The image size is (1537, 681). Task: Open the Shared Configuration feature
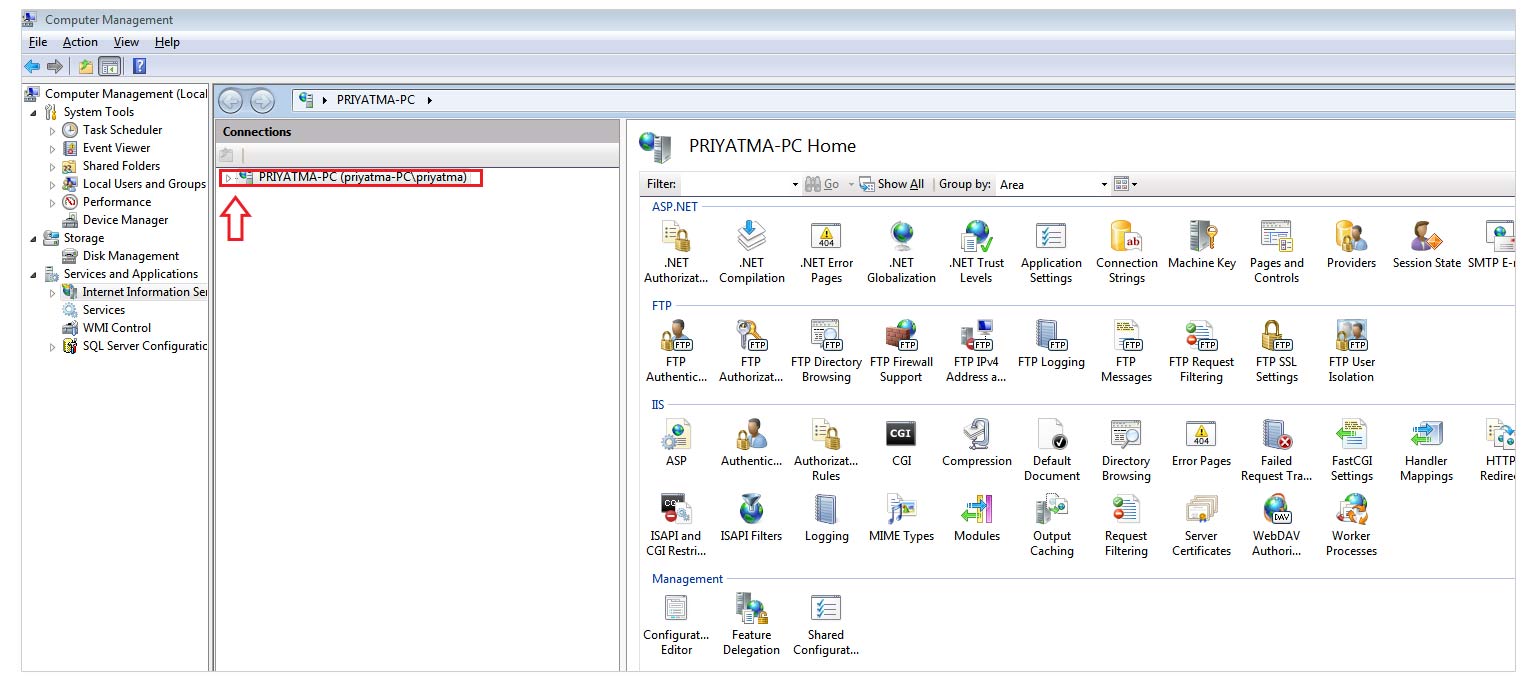click(826, 624)
